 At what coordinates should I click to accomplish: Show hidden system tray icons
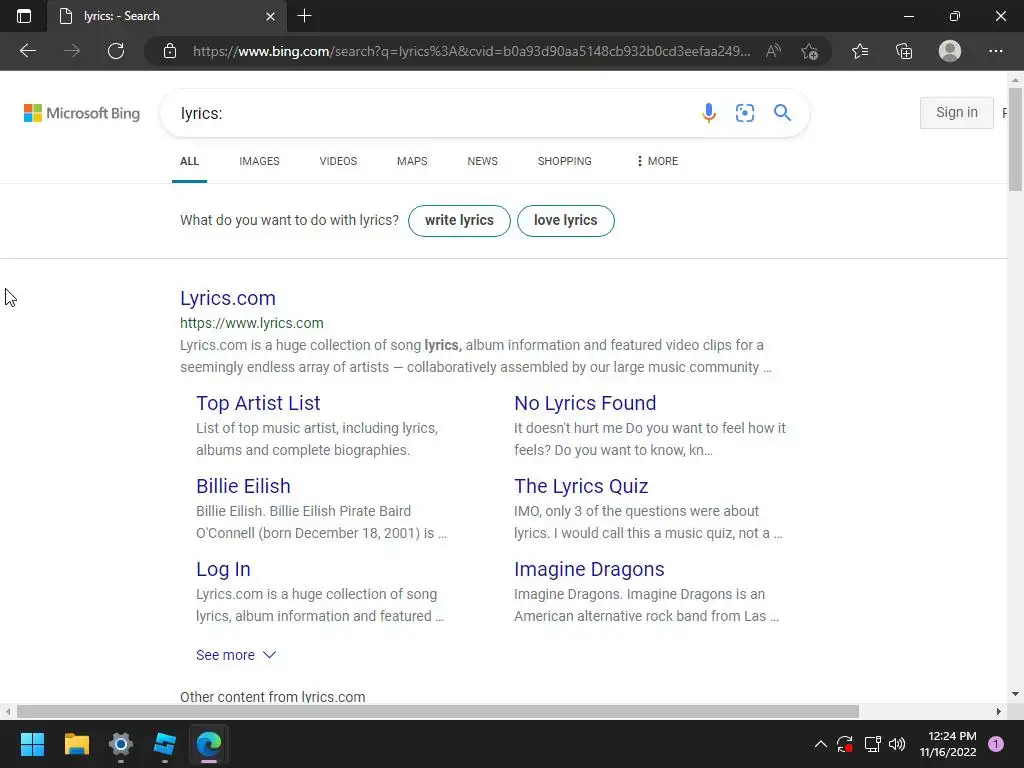[821, 744]
